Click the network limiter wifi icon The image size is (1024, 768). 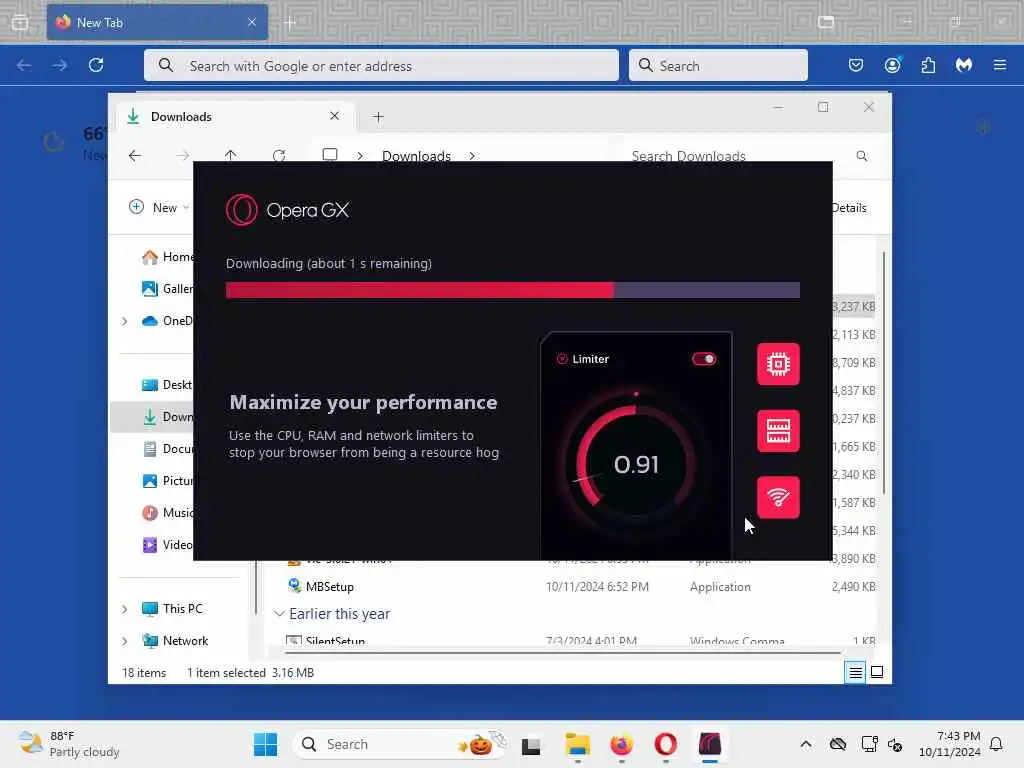(x=778, y=498)
